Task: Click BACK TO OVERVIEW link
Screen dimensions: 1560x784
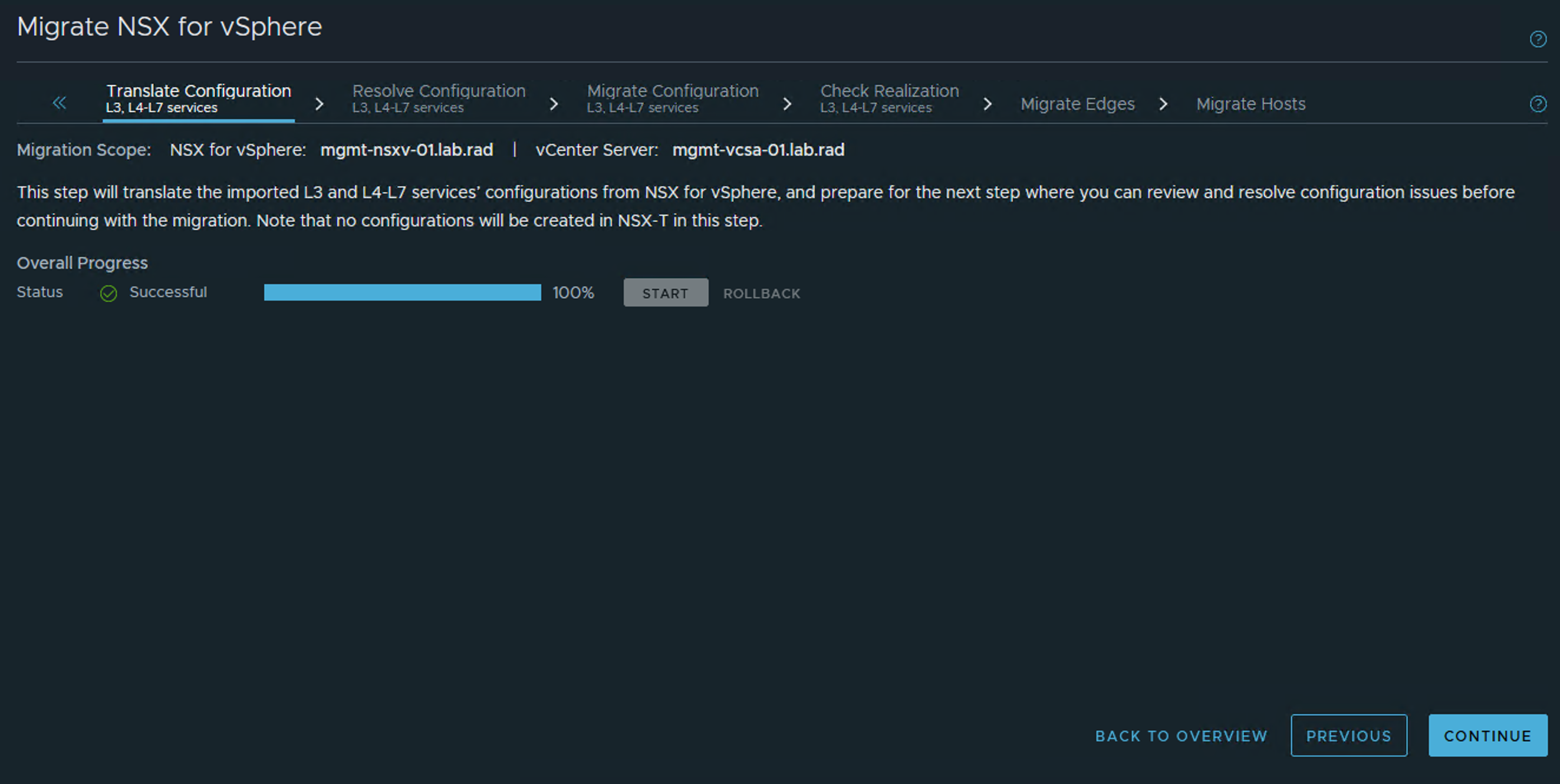Action: tap(1181, 736)
